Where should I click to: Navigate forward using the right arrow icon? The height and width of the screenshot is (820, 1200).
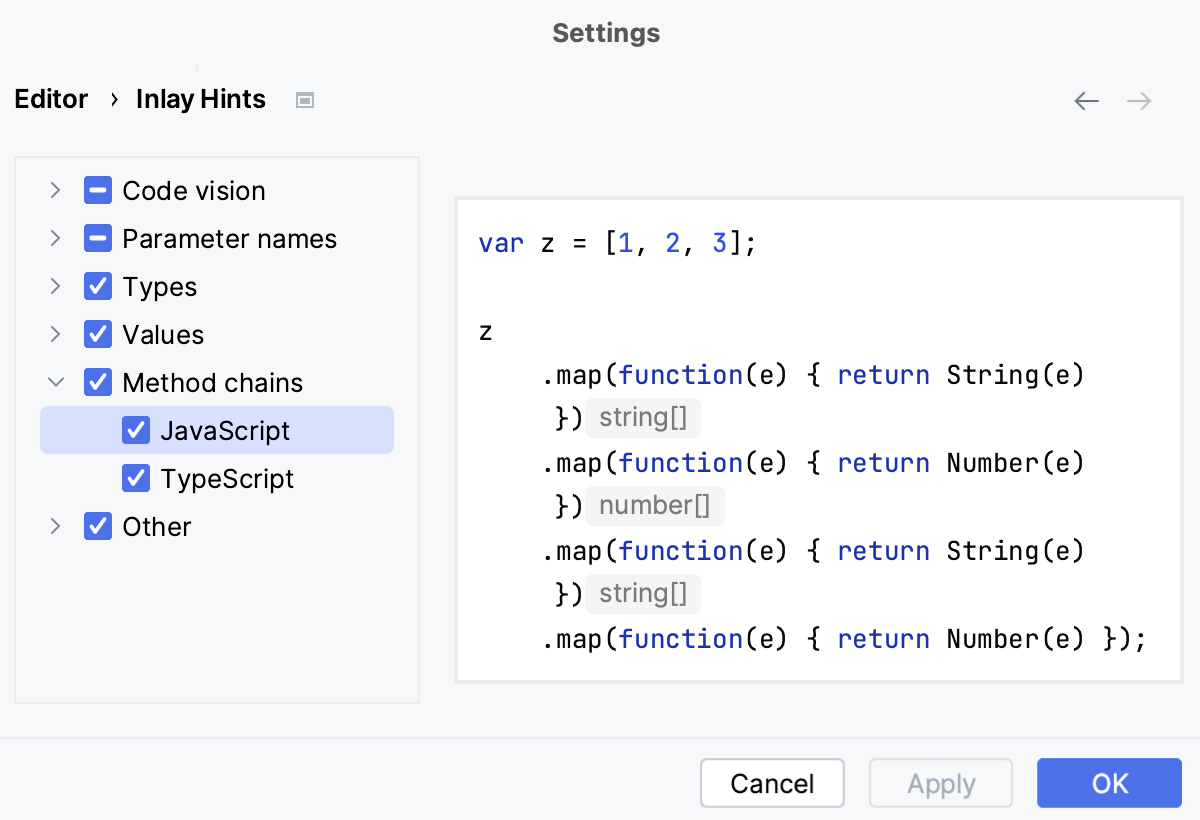(1138, 100)
